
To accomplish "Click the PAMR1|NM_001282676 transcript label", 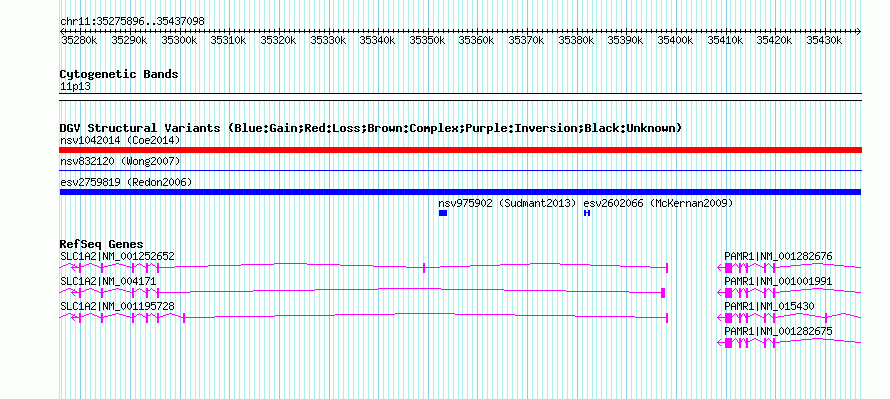I will 778,256.
